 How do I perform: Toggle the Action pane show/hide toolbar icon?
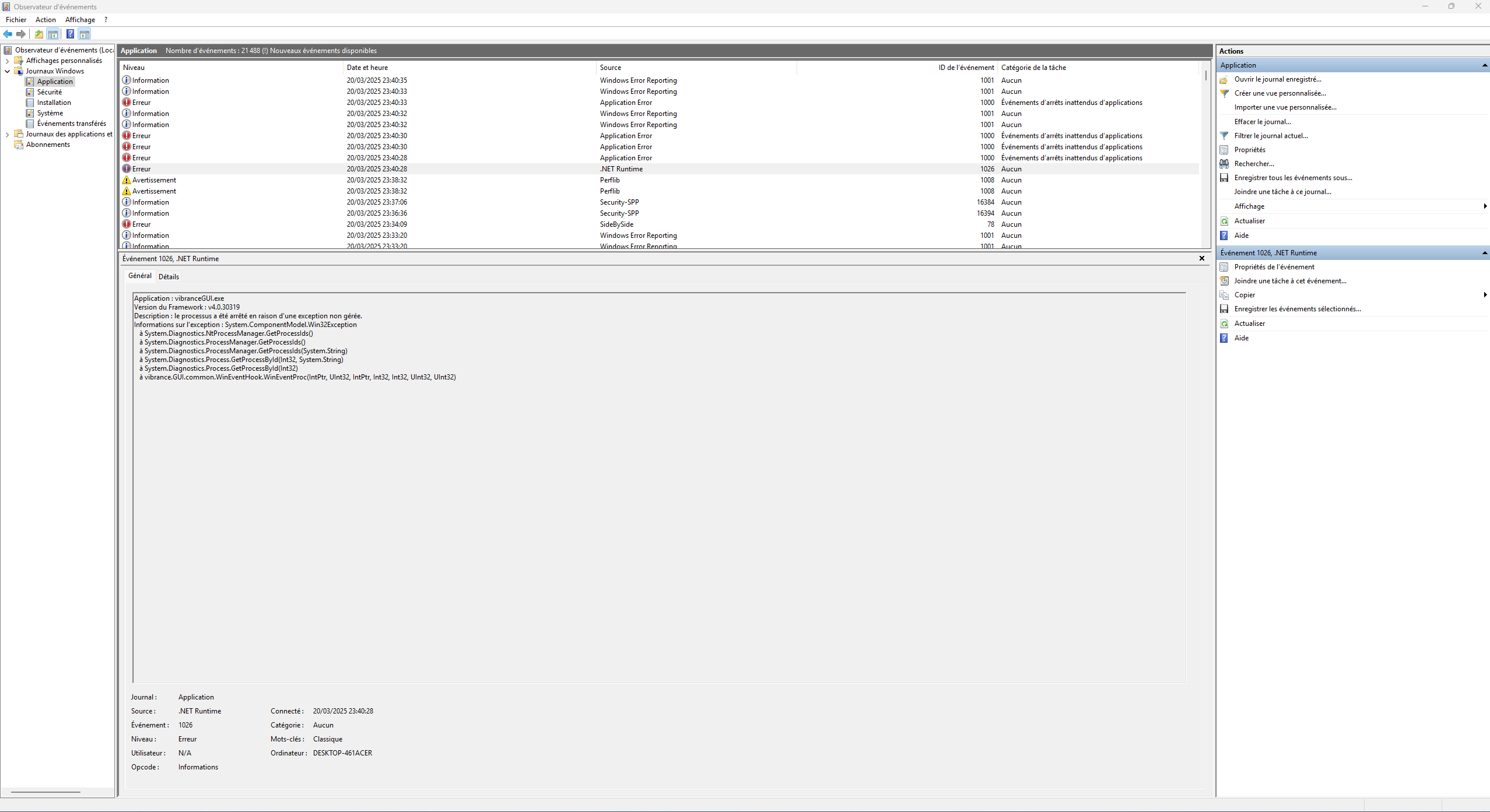pos(85,34)
